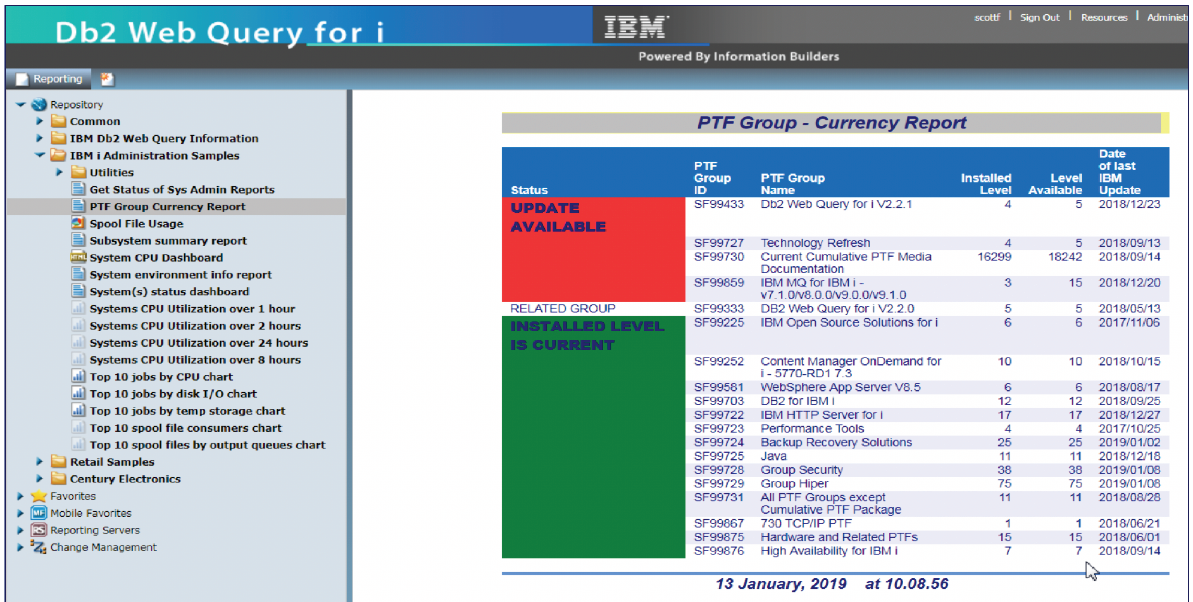Collapse the IBM i Administration Samples folder

[40, 156]
